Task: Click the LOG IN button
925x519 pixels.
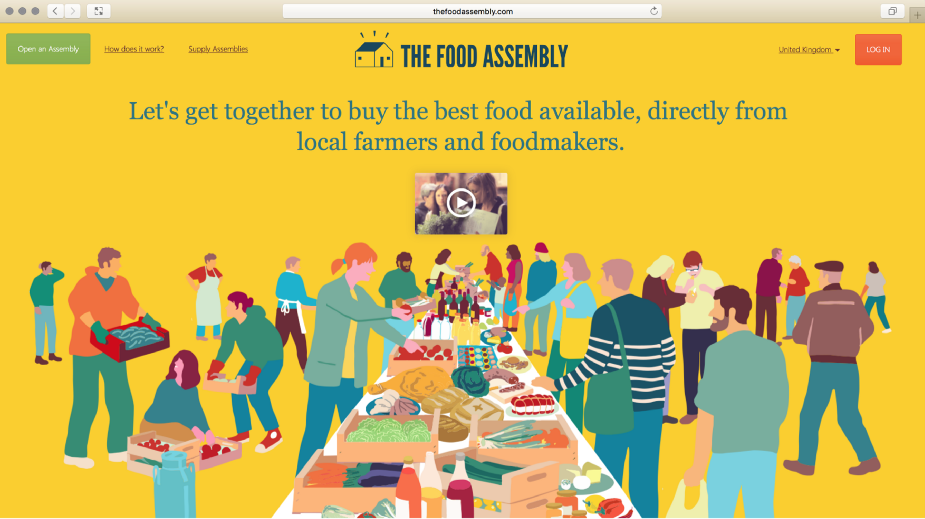Action: click(x=878, y=50)
